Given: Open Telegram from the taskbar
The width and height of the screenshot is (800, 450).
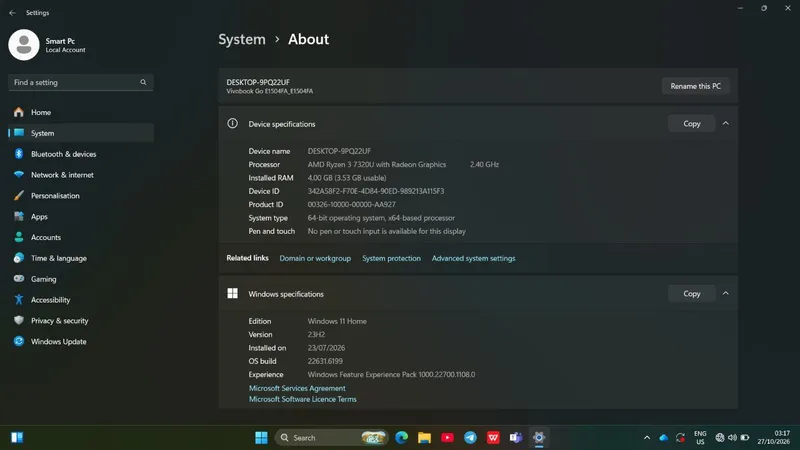Looking at the screenshot, I should point(470,438).
